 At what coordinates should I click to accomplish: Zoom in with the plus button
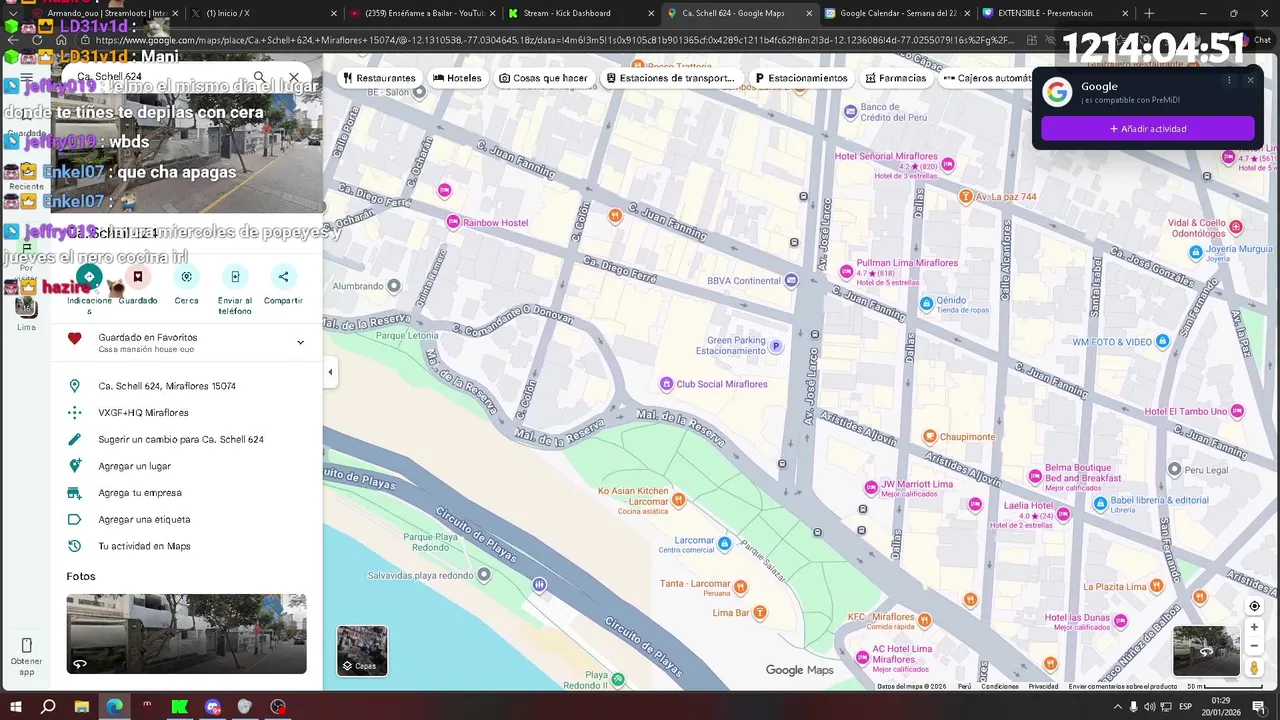[1254, 627]
